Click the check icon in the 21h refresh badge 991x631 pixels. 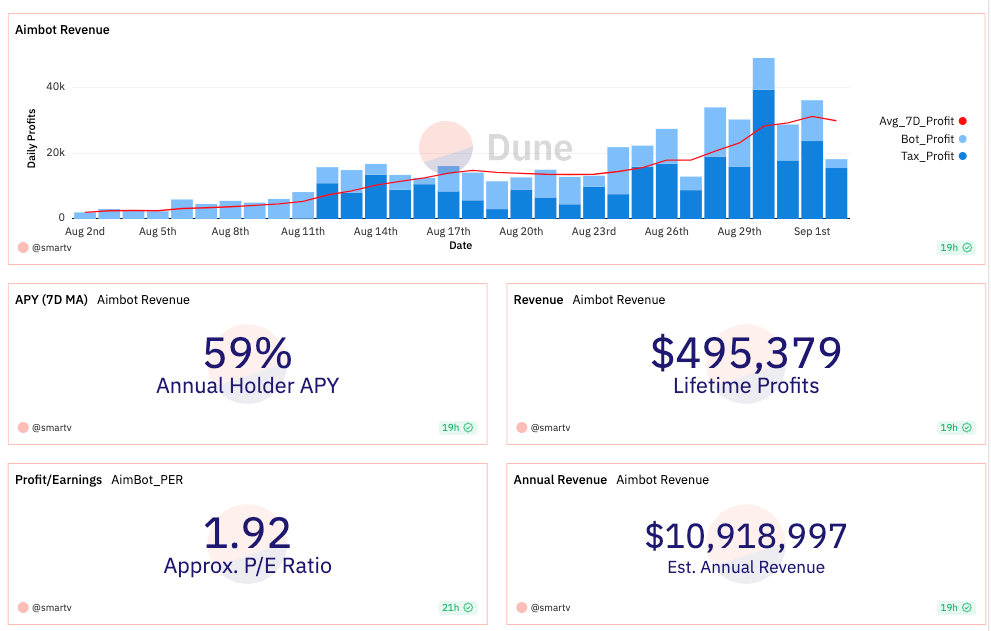468,607
